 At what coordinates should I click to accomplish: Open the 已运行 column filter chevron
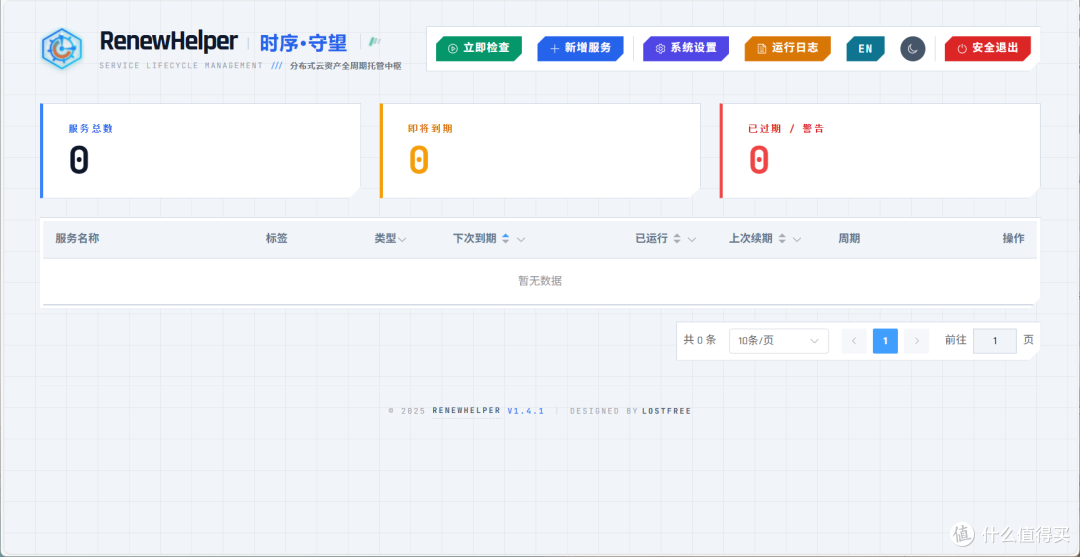(692, 240)
